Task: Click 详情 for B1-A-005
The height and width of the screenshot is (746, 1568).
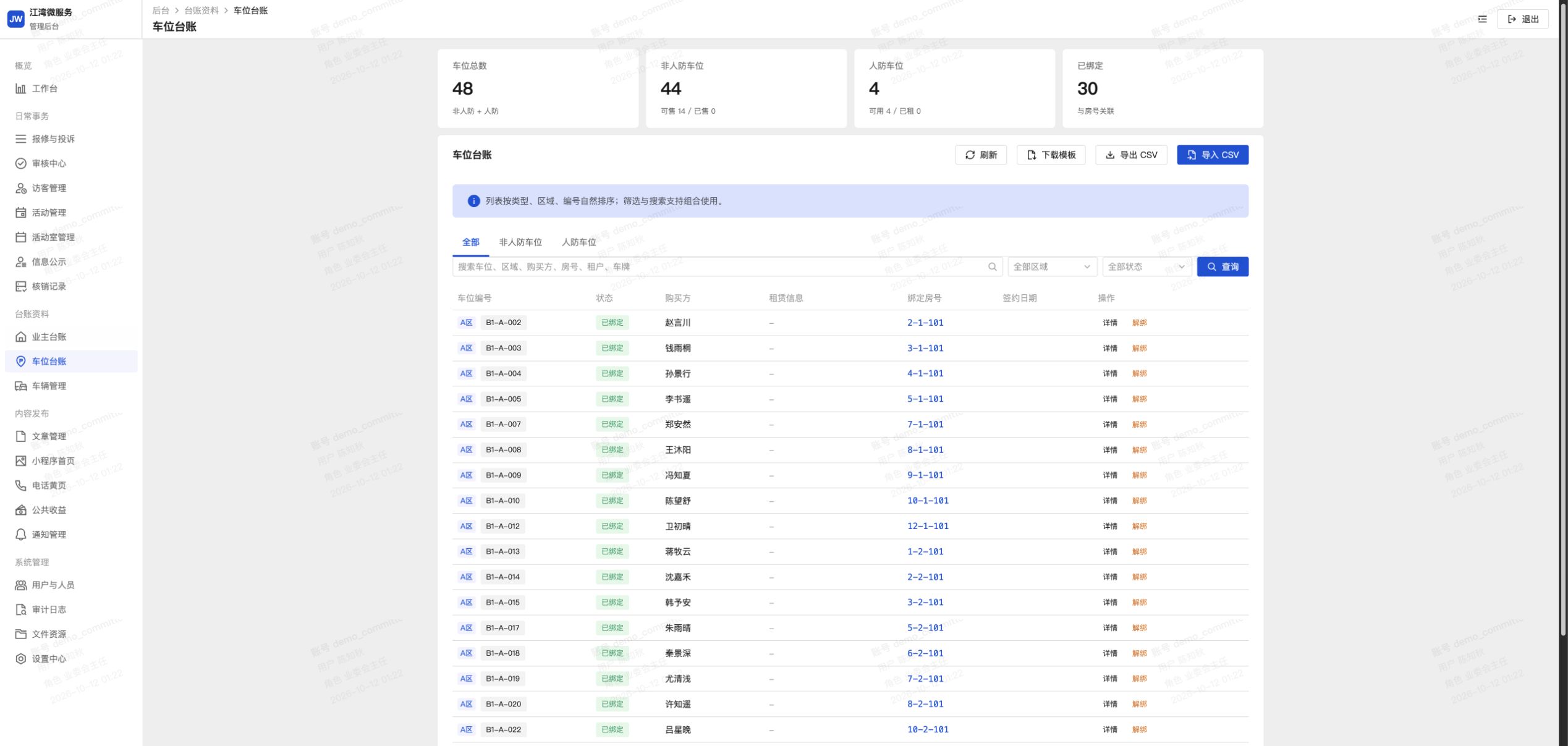Action: click(1110, 399)
